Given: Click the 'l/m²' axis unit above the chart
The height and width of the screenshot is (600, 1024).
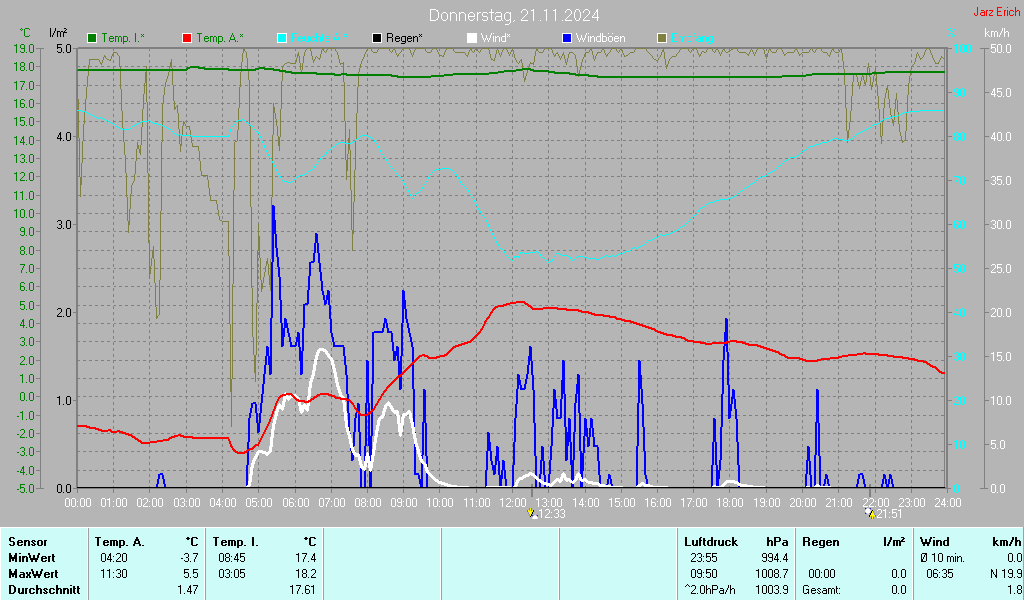Looking at the screenshot, I should [x=58, y=33].
